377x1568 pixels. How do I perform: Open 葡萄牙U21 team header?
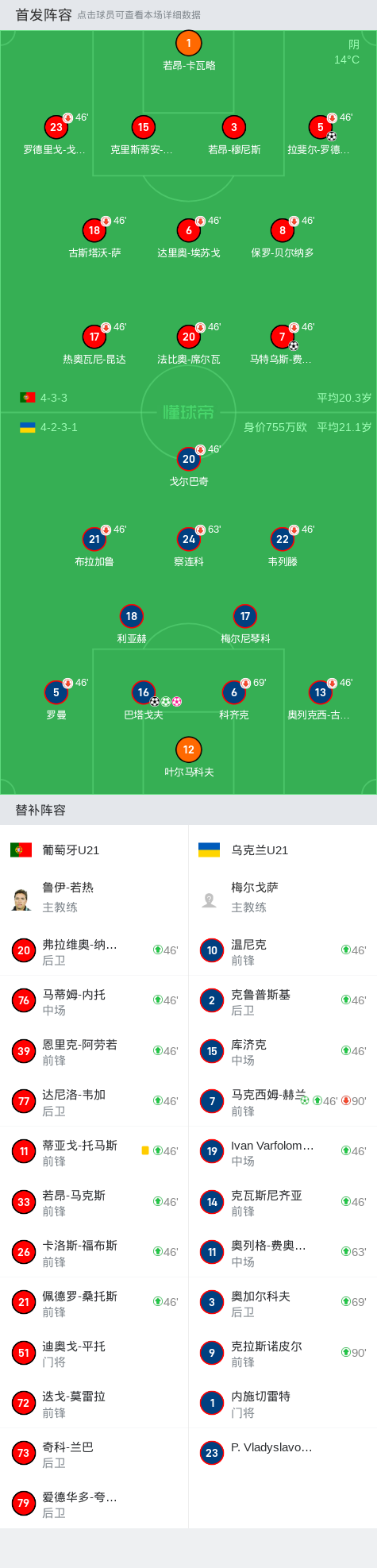pyautogui.click(x=94, y=849)
